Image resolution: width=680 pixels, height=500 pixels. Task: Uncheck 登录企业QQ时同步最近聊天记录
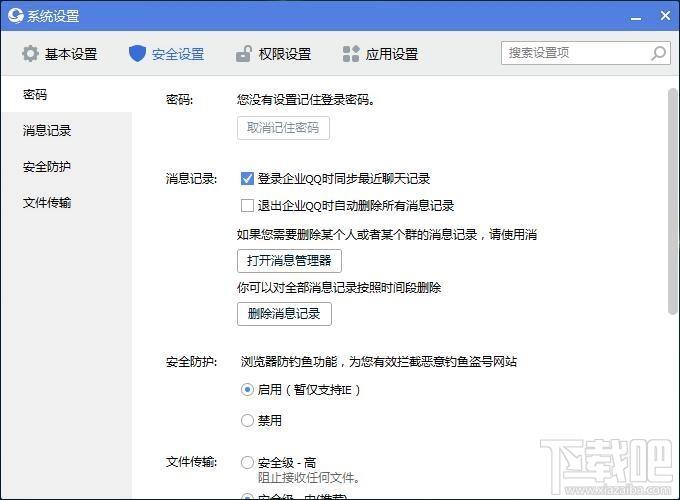(x=247, y=178)
